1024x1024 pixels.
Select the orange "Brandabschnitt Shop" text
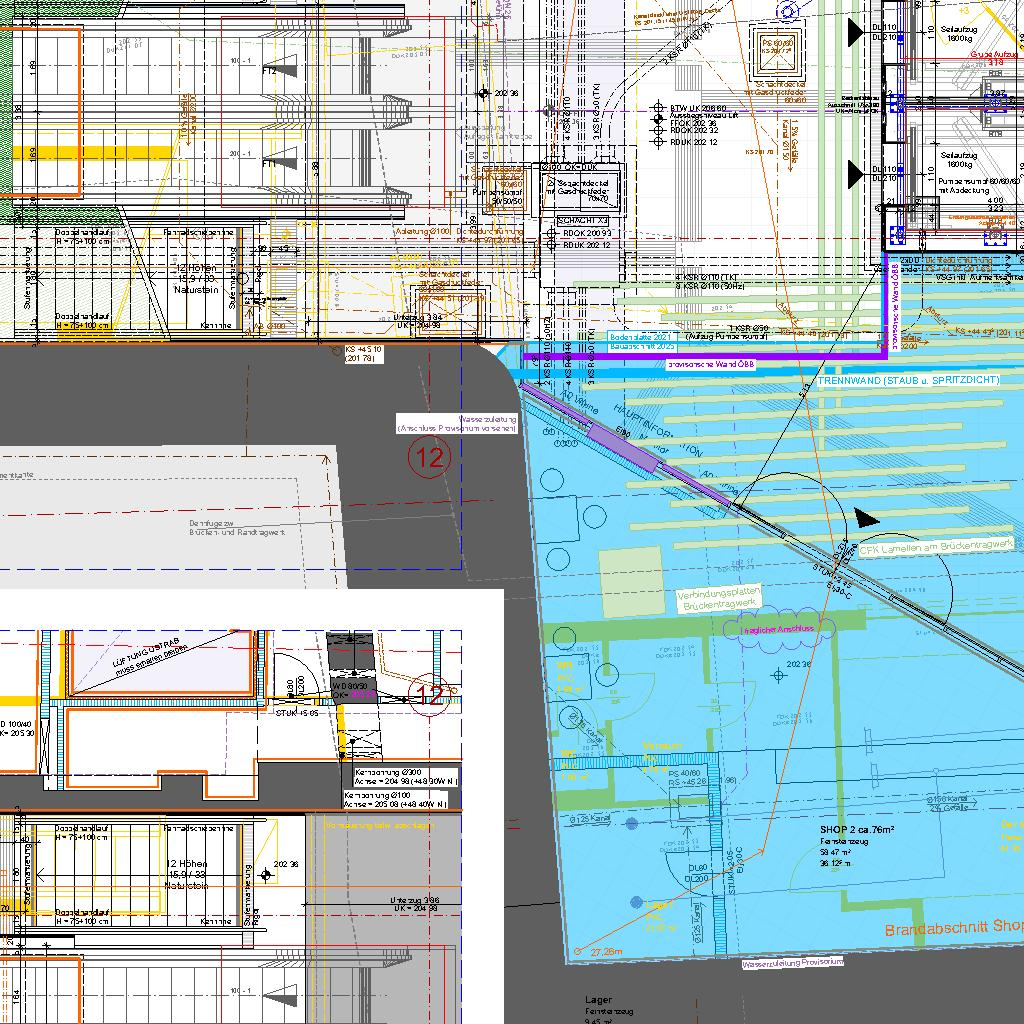[953, 928]
